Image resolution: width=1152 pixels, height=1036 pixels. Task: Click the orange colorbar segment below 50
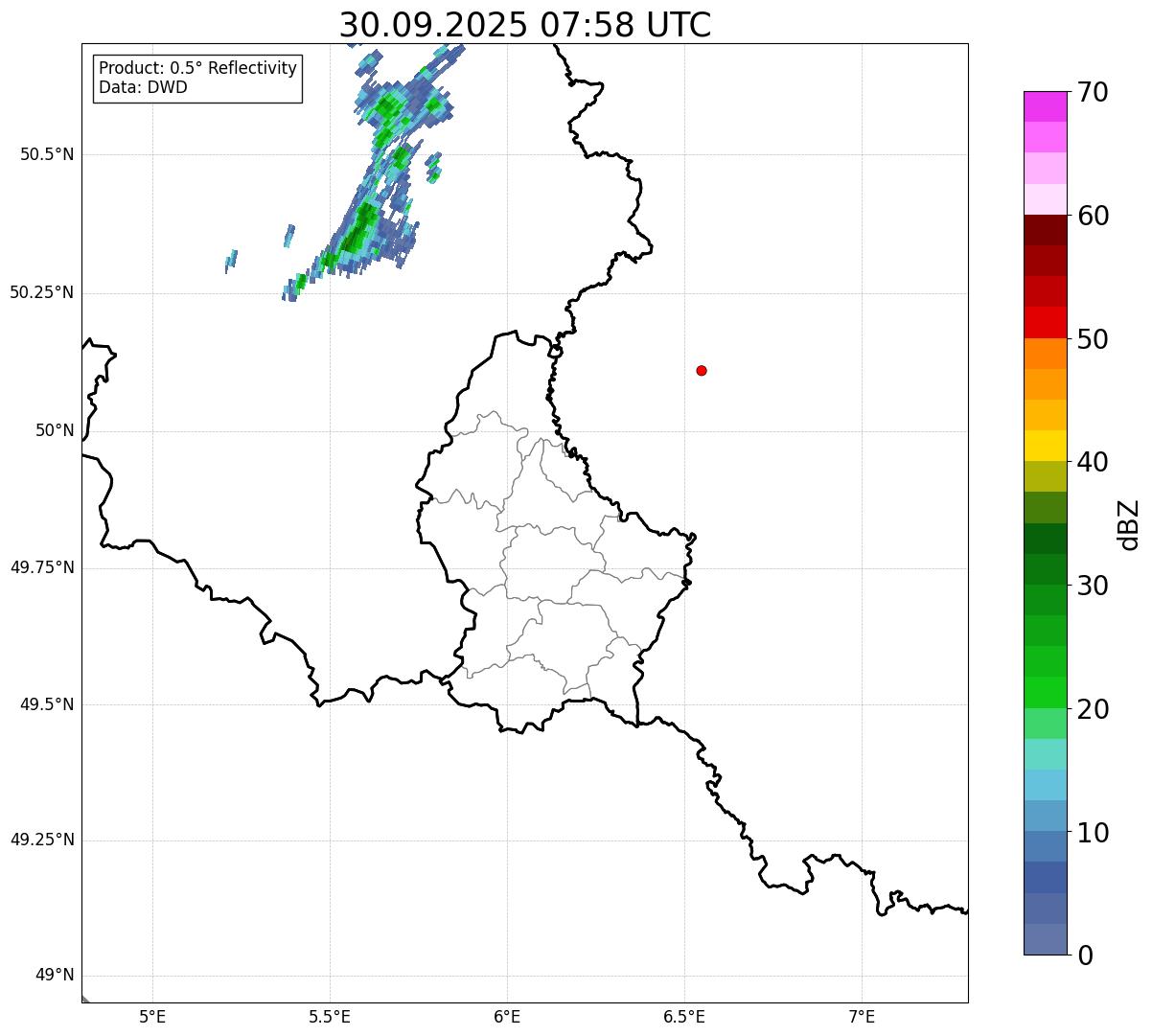pos(1045,354)
